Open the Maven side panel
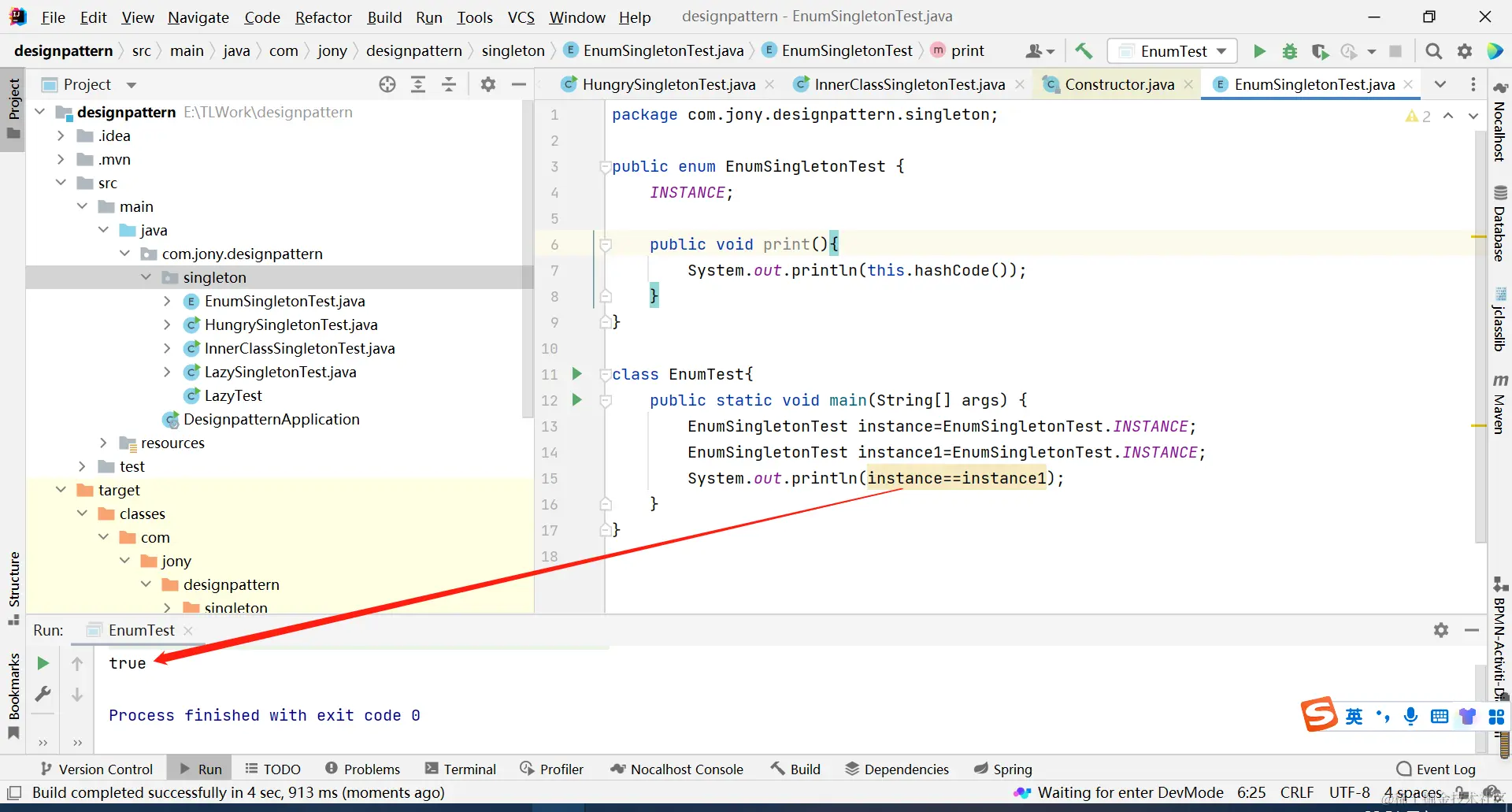1512x812 pixels. click(1500, 404)
